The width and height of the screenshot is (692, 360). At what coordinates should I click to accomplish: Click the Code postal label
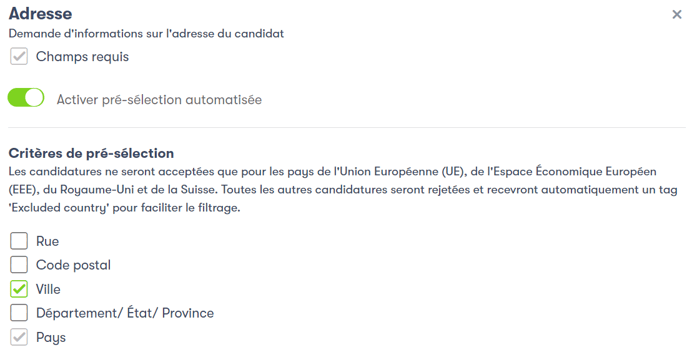[73, 265]
